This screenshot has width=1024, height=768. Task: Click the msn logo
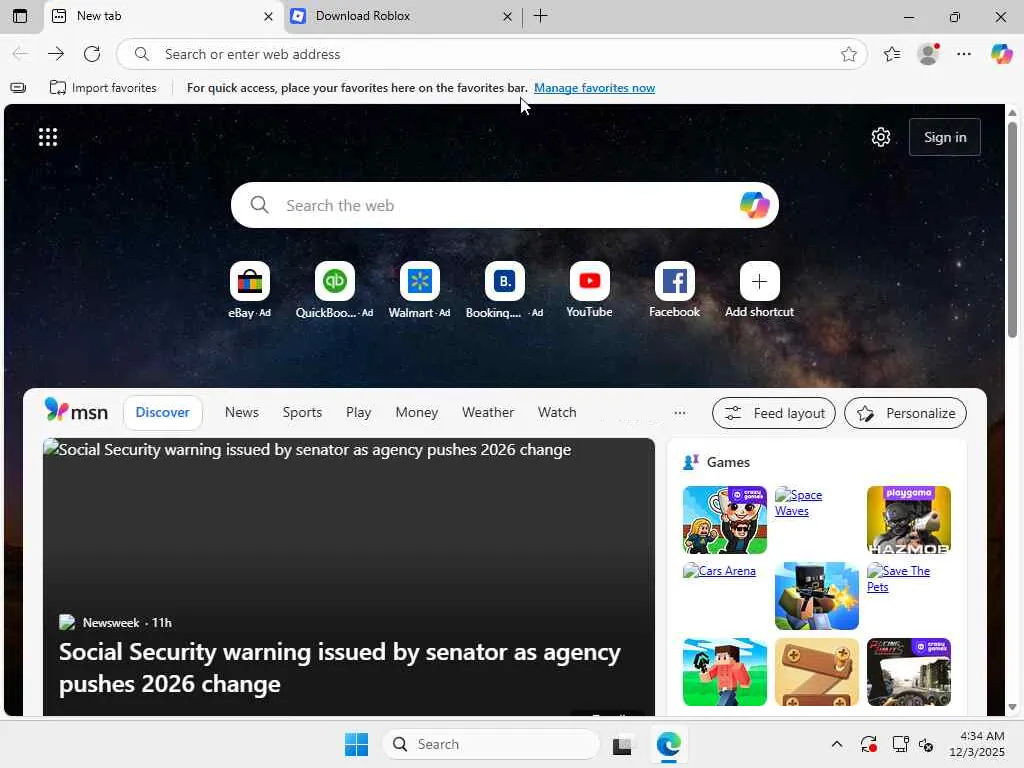click(x=76, y=411)
